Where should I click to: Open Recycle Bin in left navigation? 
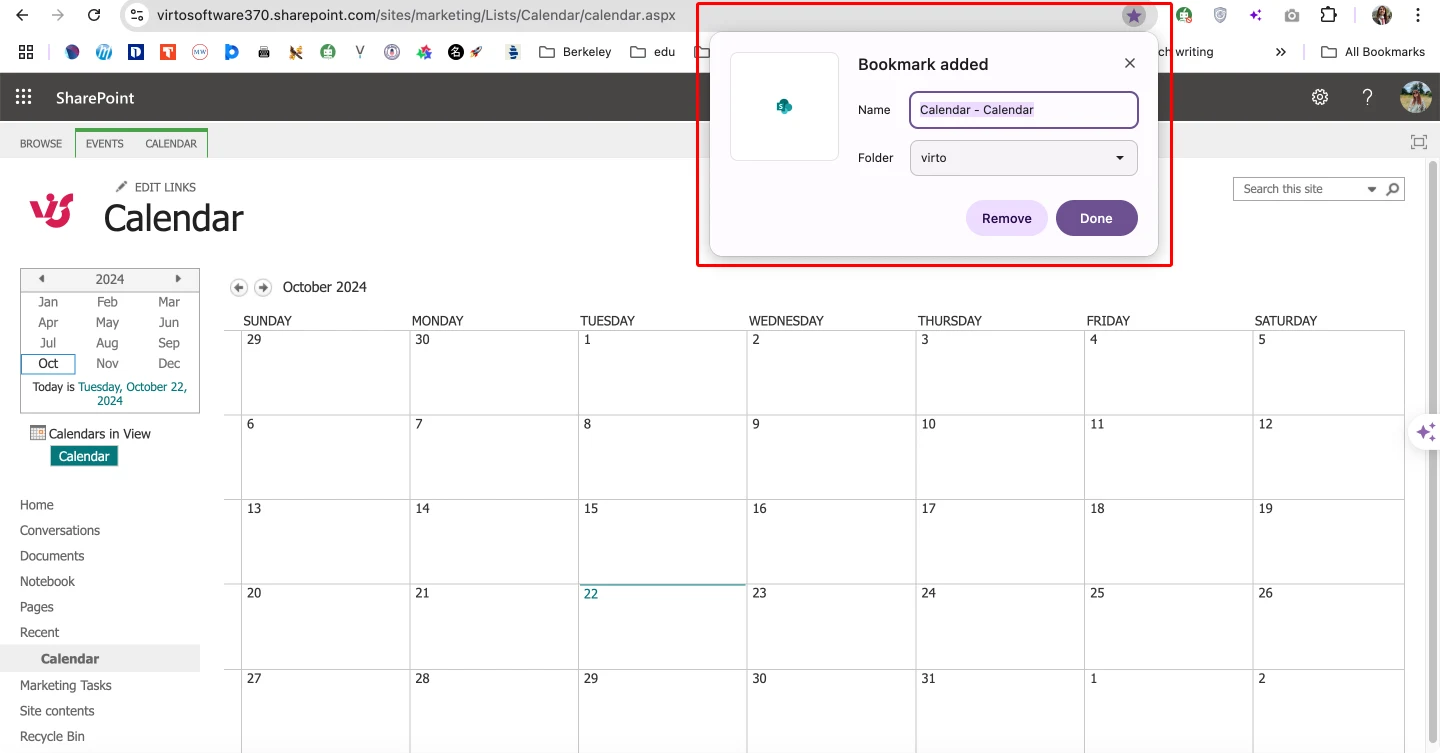click(x=52, y=736)
